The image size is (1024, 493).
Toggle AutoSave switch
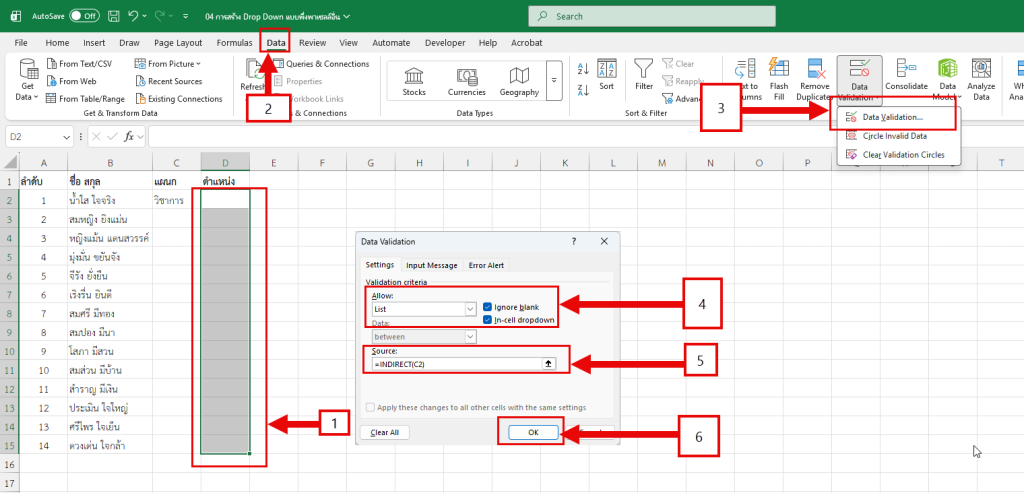point(84,16)
